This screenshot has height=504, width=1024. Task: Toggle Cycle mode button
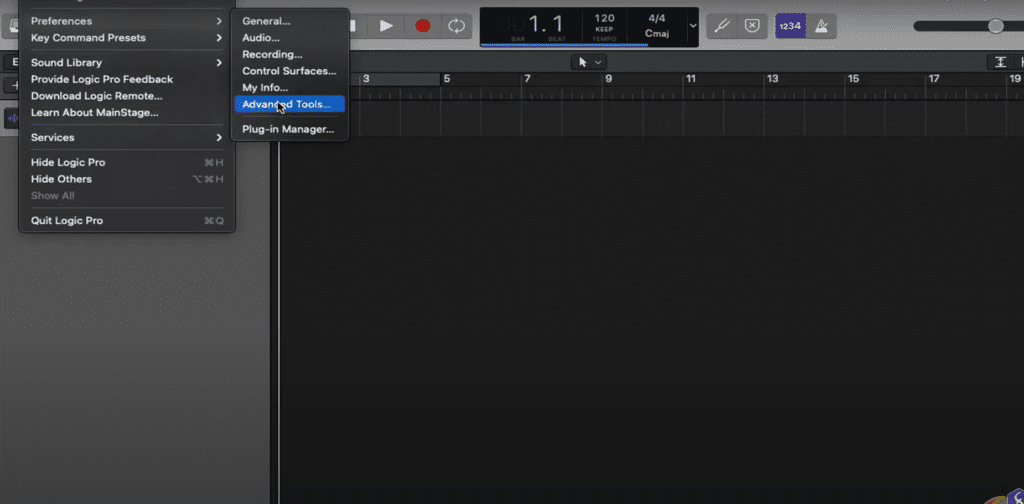(x=456, y=25)
